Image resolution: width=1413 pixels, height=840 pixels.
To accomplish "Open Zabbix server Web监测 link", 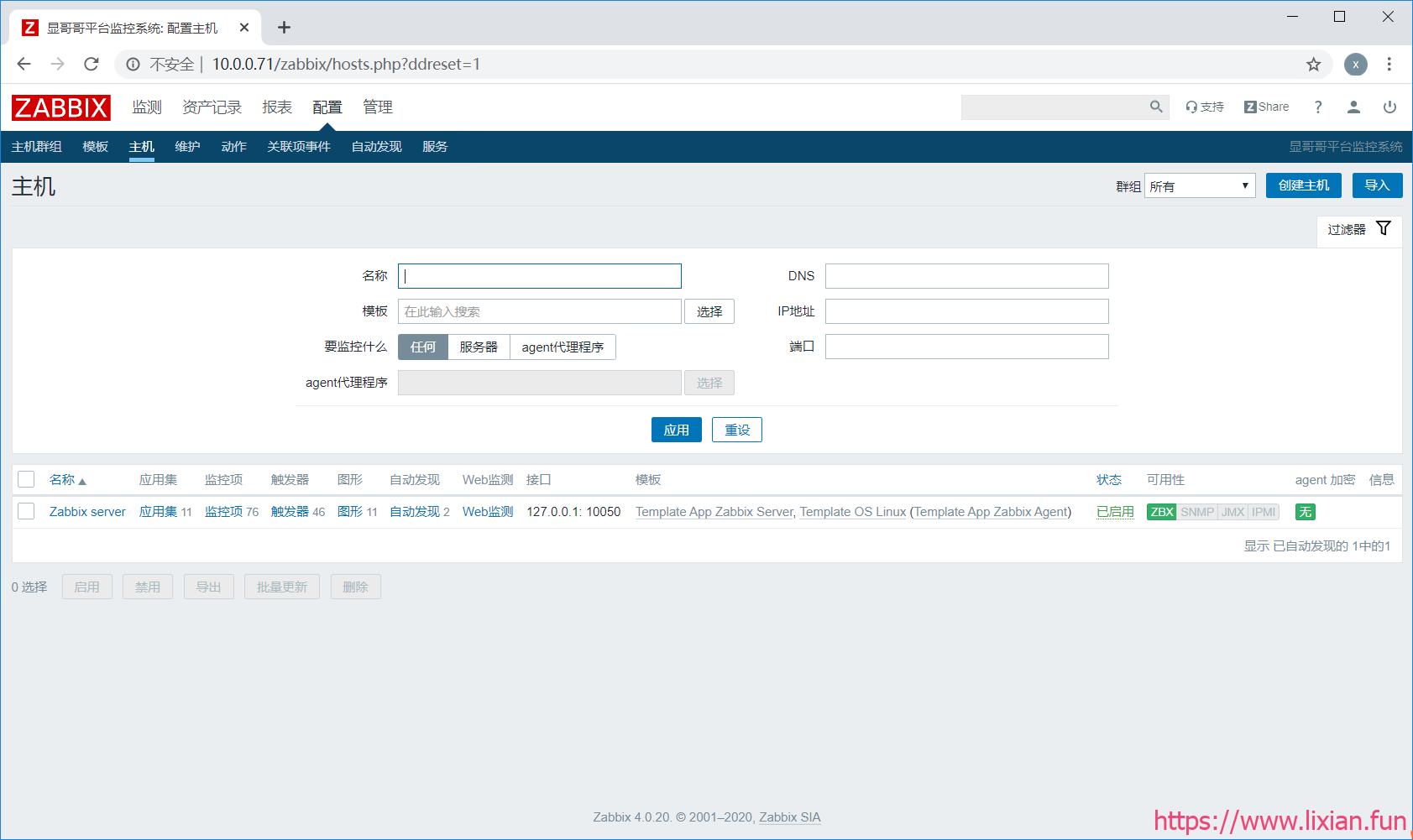I will tap(488, 512).
